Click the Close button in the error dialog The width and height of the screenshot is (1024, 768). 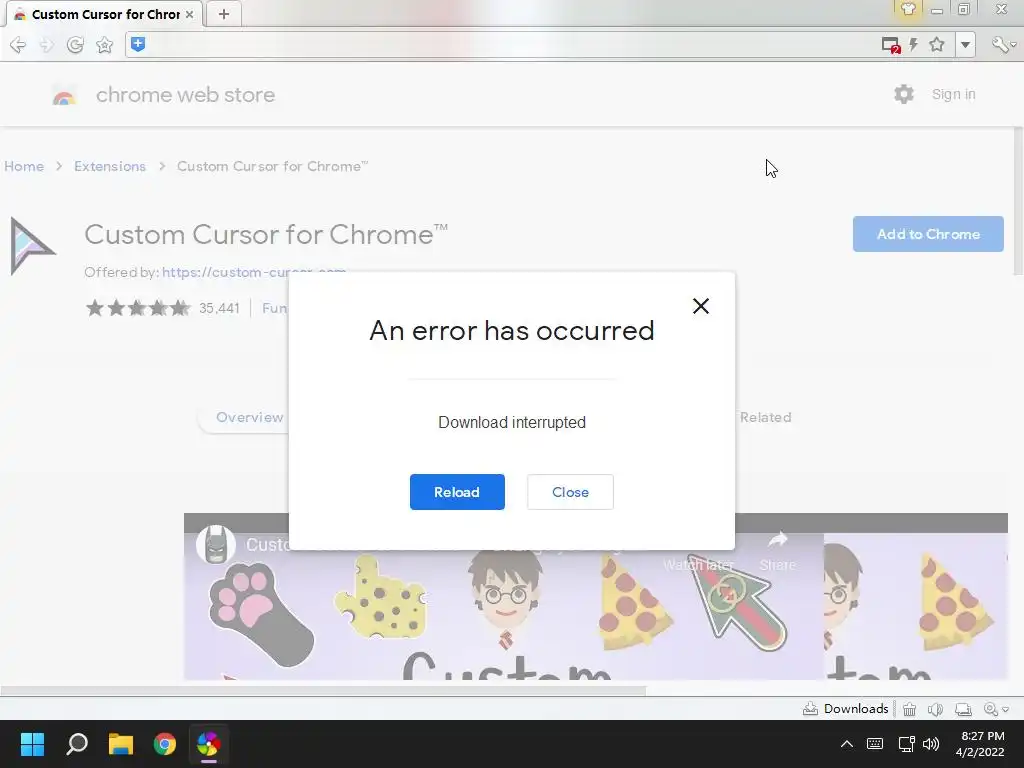pos(570,492)
